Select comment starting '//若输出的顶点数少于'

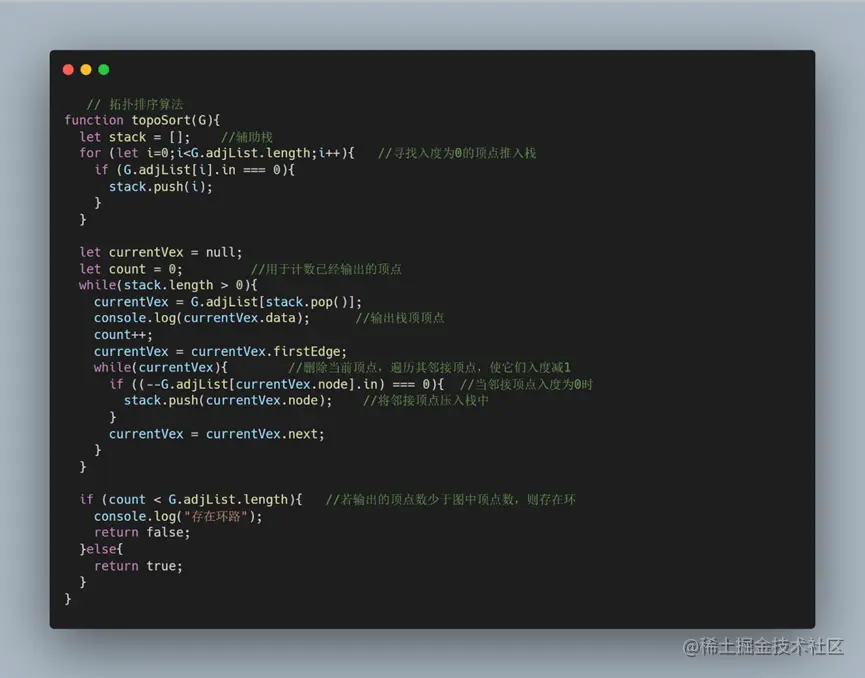coord(450,500)
